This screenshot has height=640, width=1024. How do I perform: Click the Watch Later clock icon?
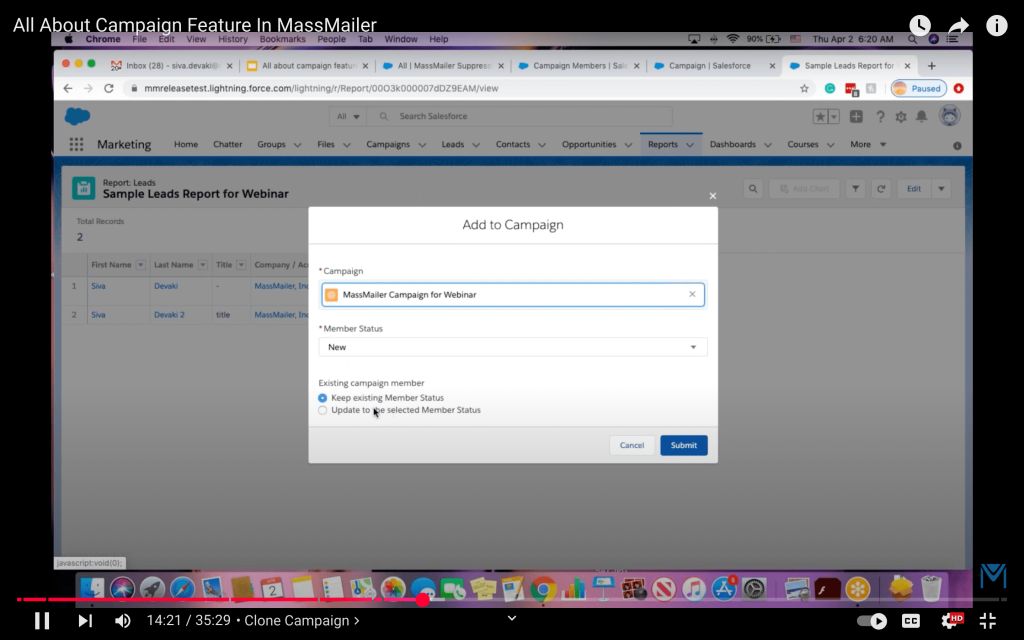pyautogui.click(x=920, y=26)
